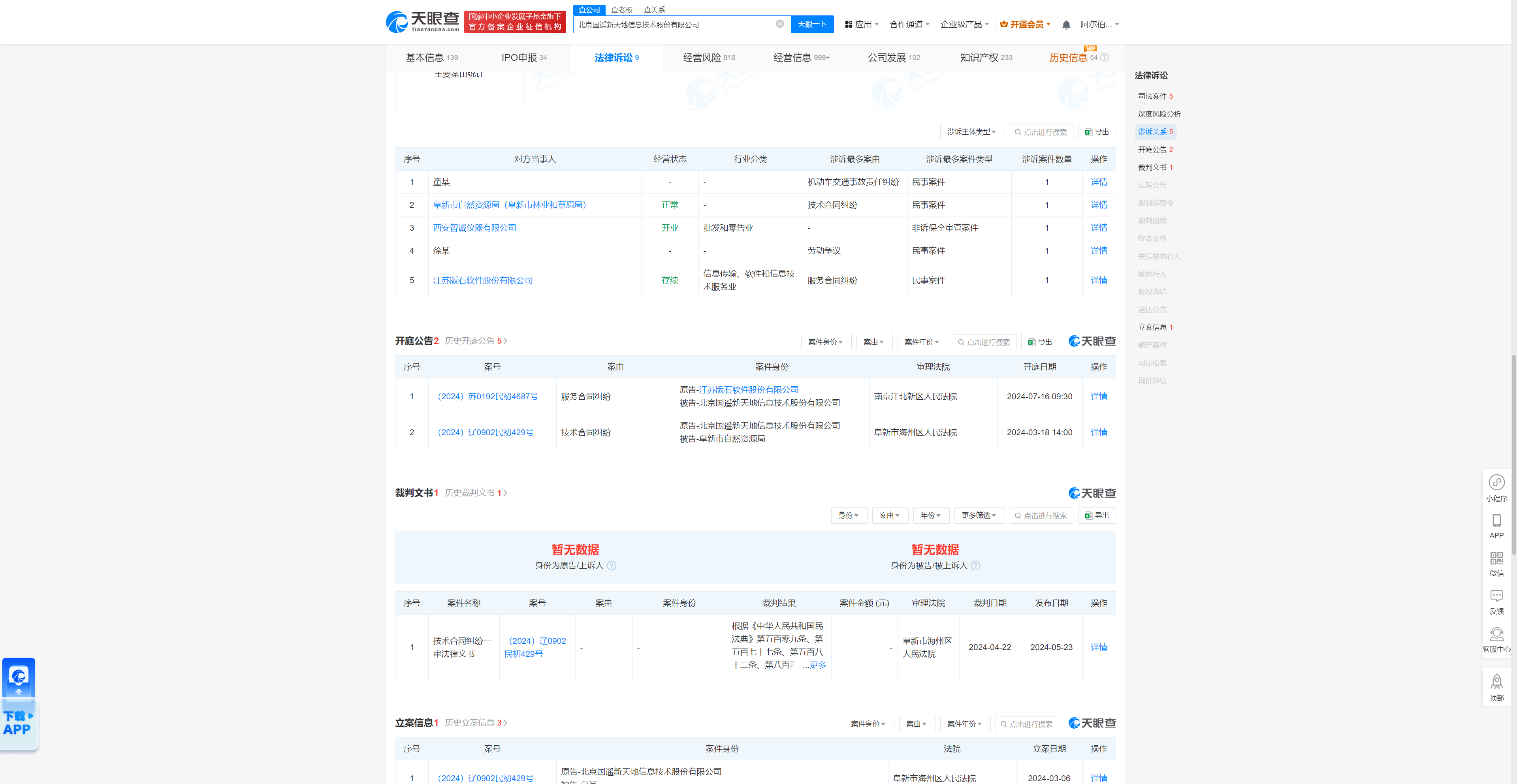Switch to the 经营风险 tab
The width and height of the screenshot is (1517, 784).
709,58
